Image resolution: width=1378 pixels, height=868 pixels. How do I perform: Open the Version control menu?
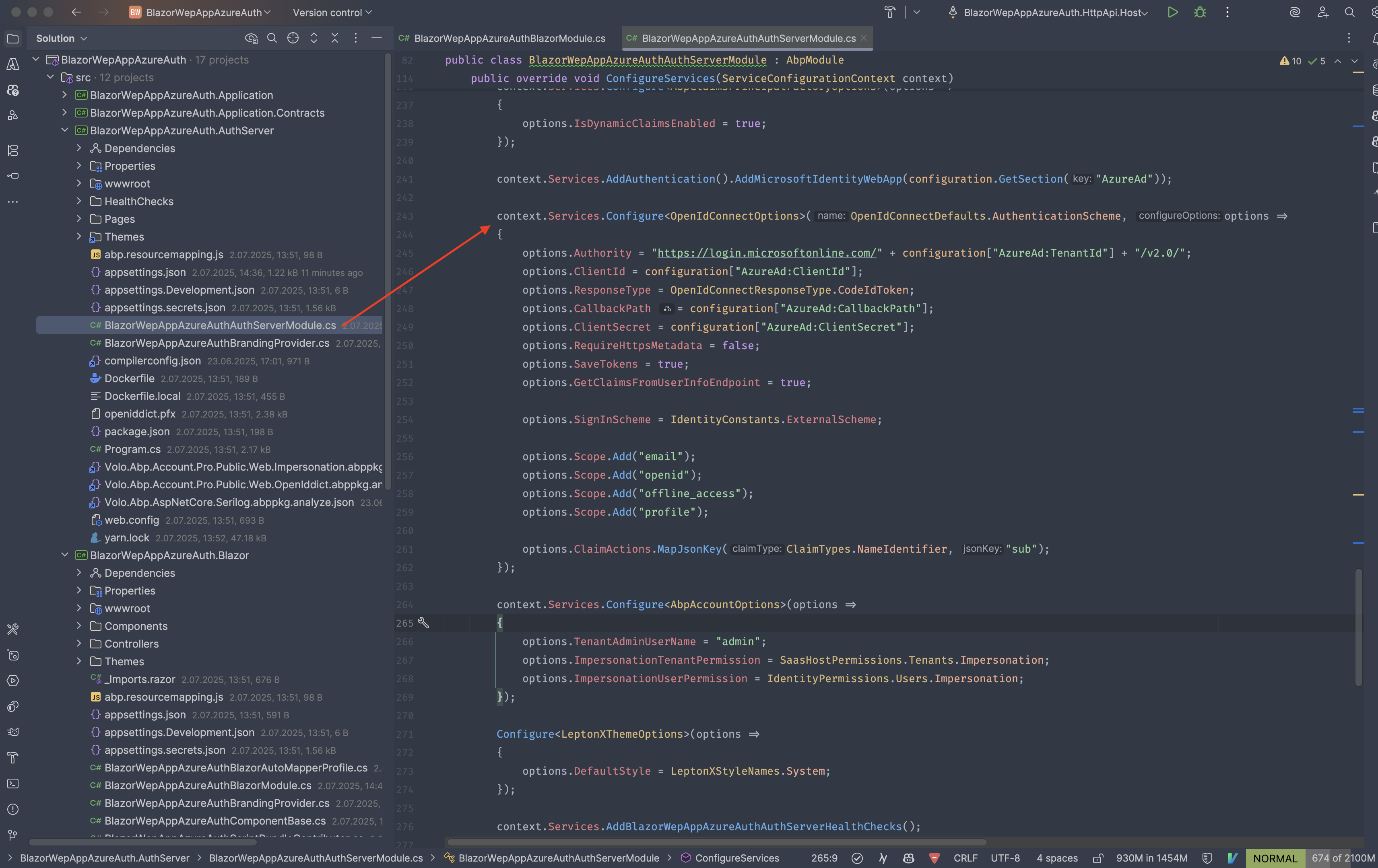tap(332, 12)
